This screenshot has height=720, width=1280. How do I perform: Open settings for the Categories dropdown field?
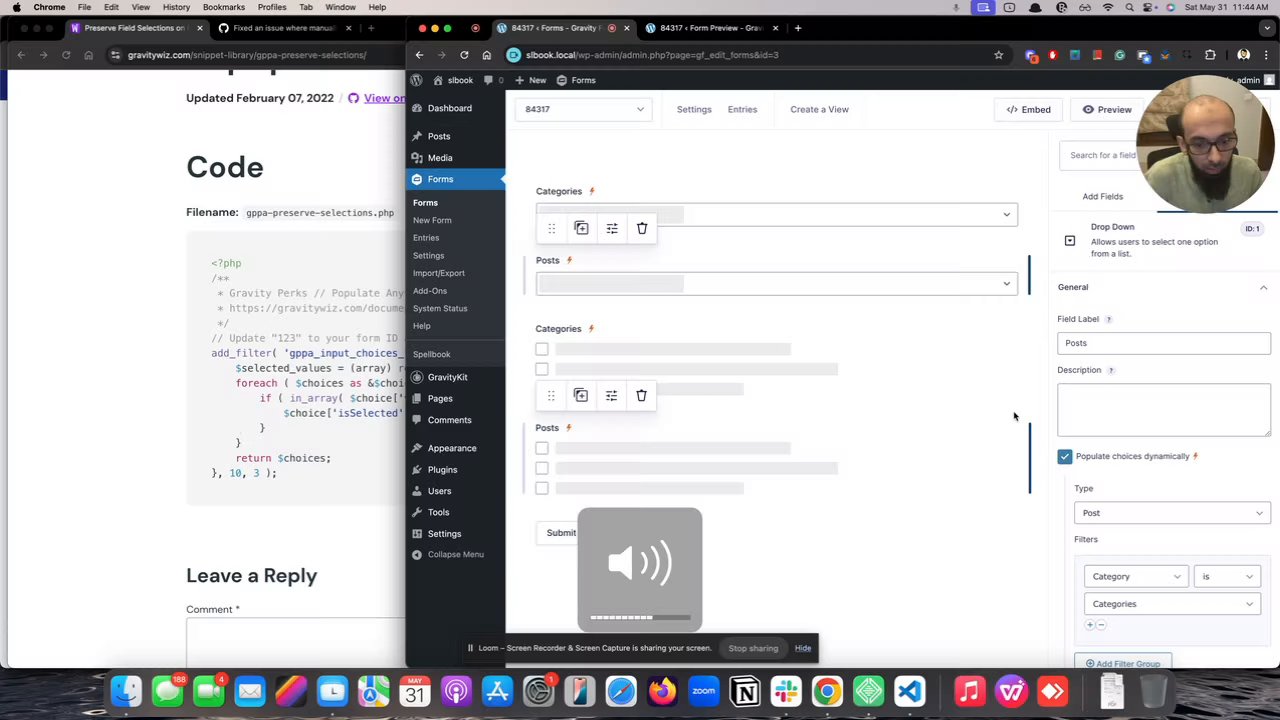[x=612, y=228]
